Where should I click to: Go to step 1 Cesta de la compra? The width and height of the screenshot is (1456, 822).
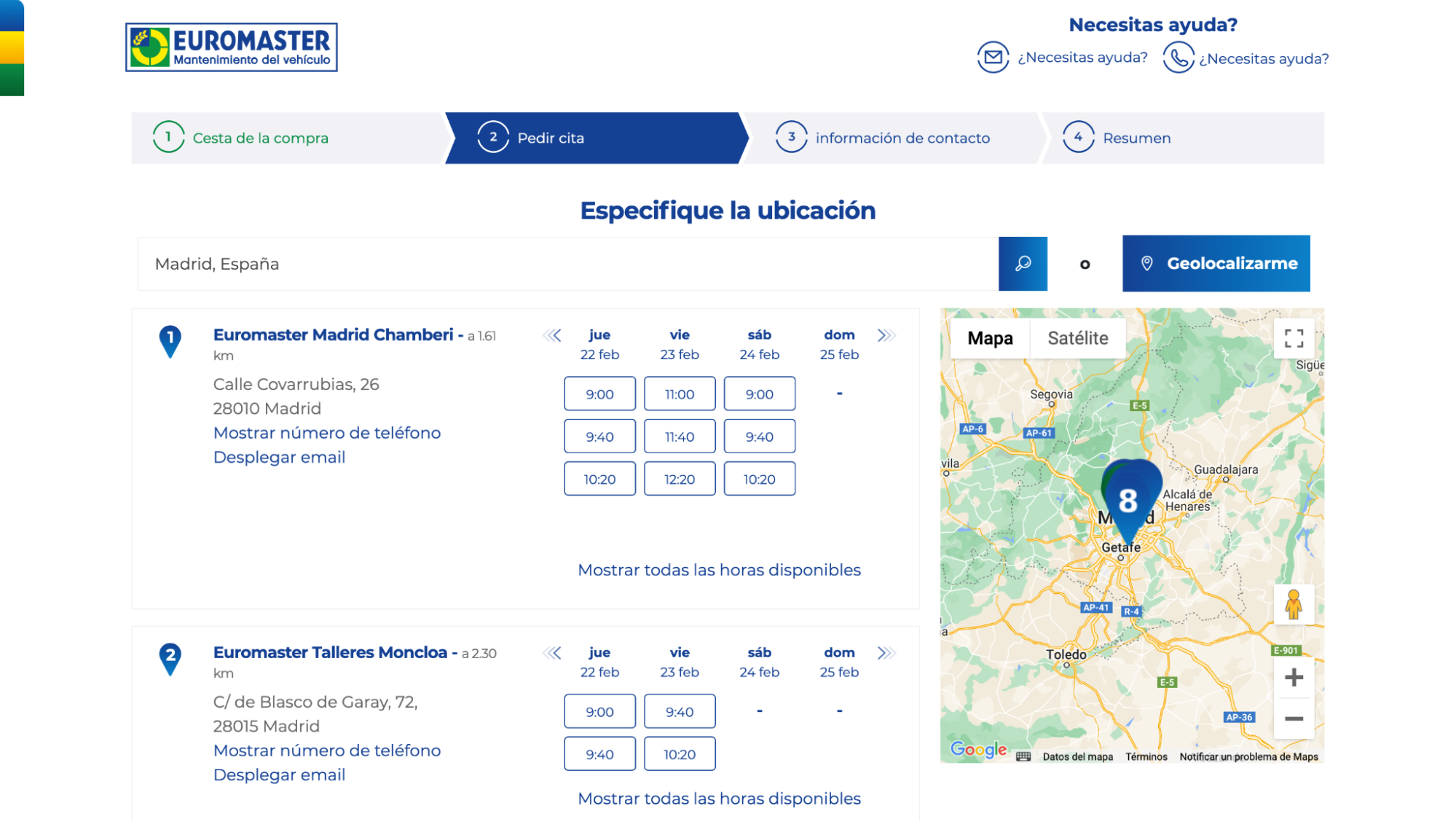[288, 138]
